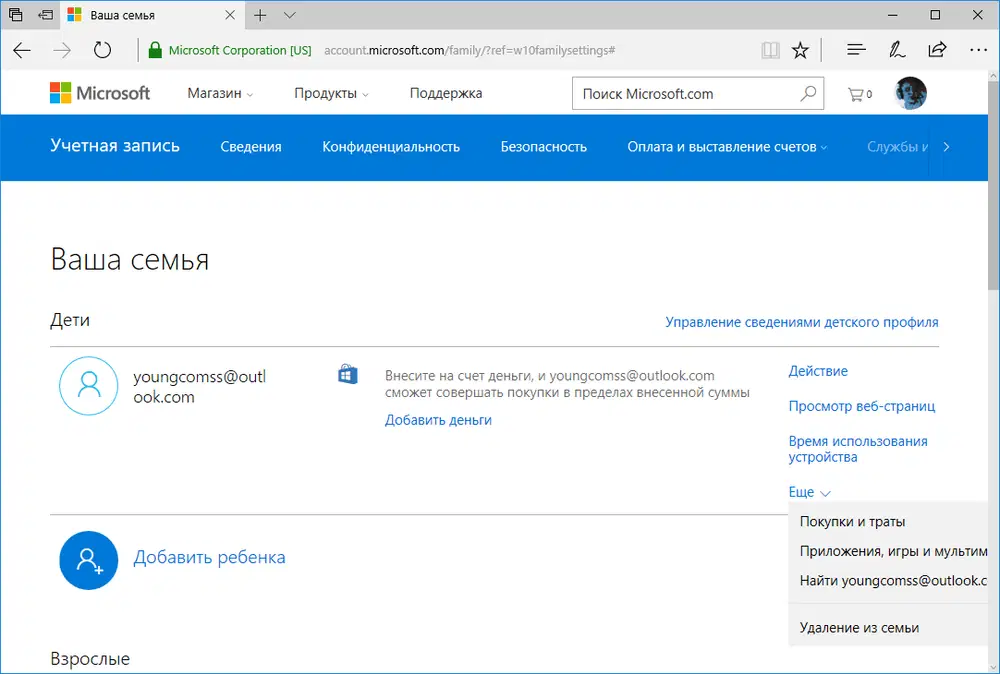Minimize the Edge window
This screenshot has width=1000, height=674.
click(x=893, y=15)
